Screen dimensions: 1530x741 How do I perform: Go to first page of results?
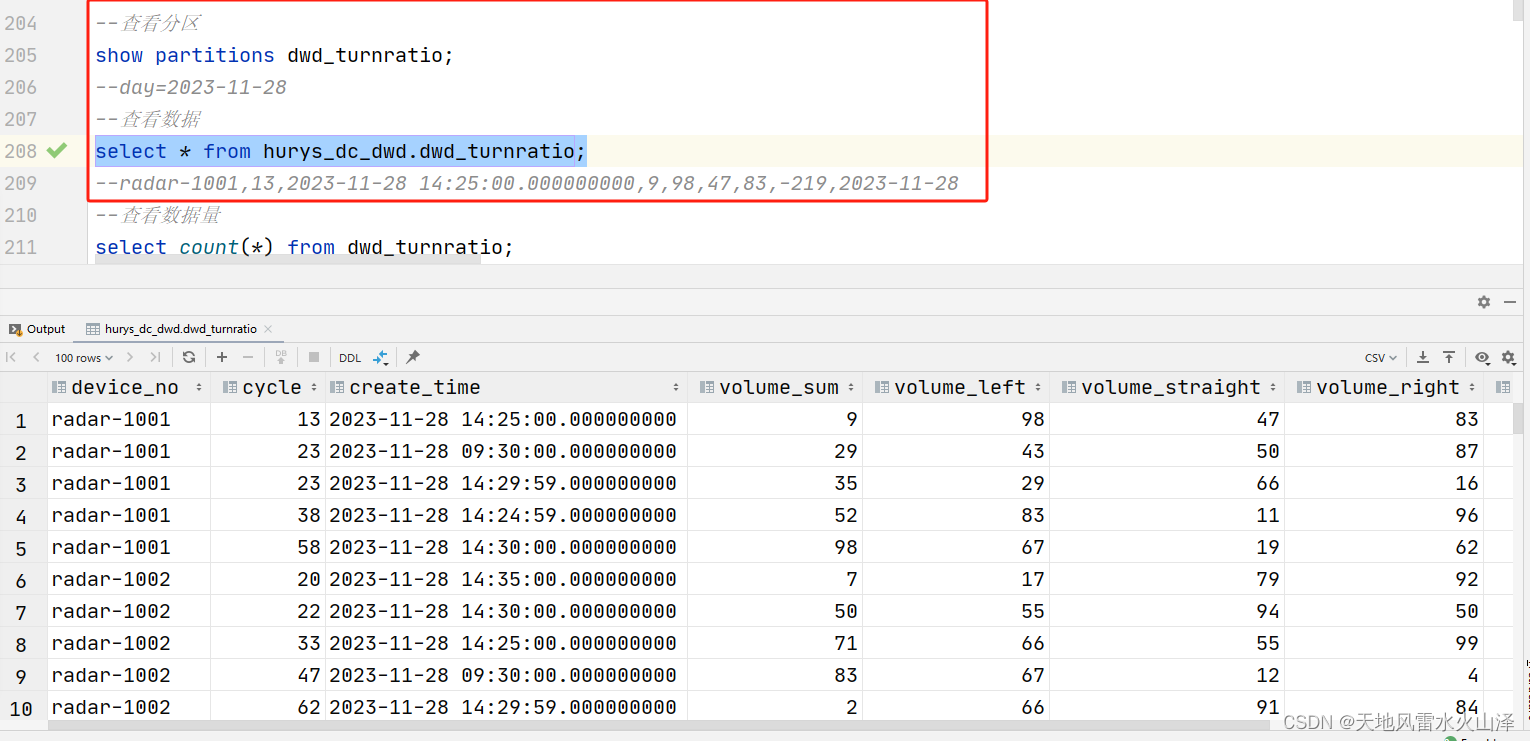coord(11,357)
